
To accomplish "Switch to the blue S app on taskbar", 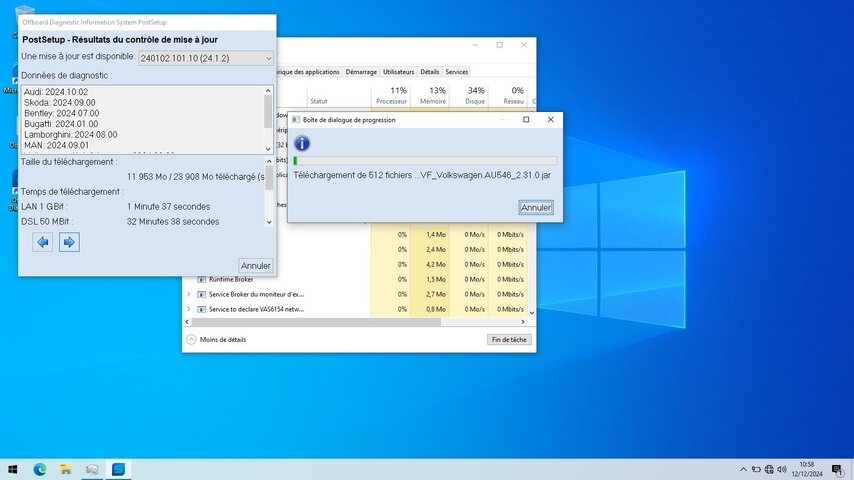I will pyautogui.click(x=118, y=469).
